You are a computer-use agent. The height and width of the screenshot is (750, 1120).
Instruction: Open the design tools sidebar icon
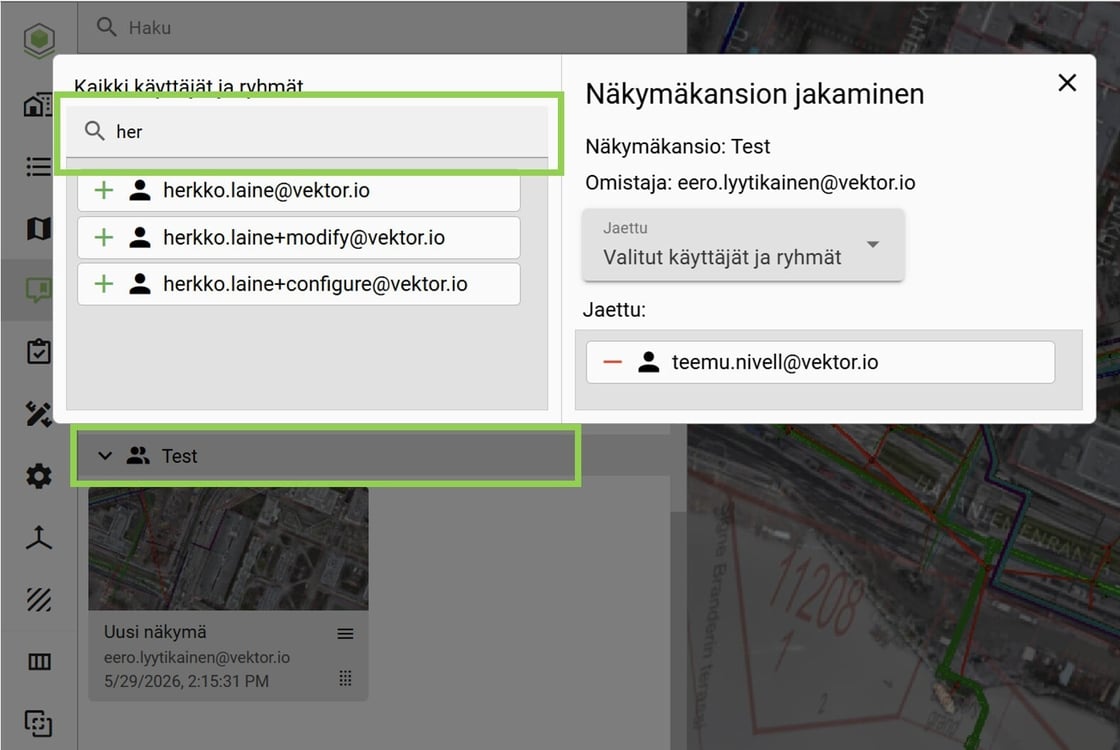(x=39, y=414)
